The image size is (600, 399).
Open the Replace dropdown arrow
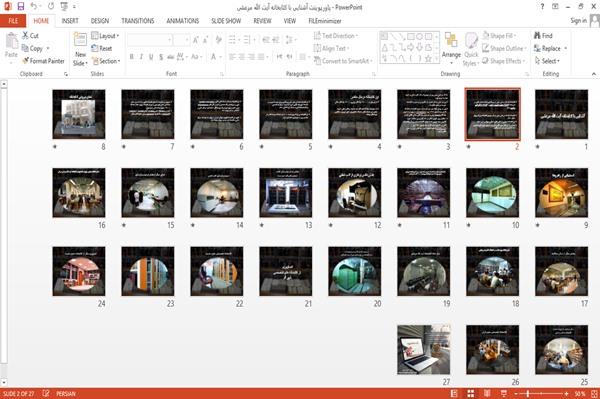(566, 48)
